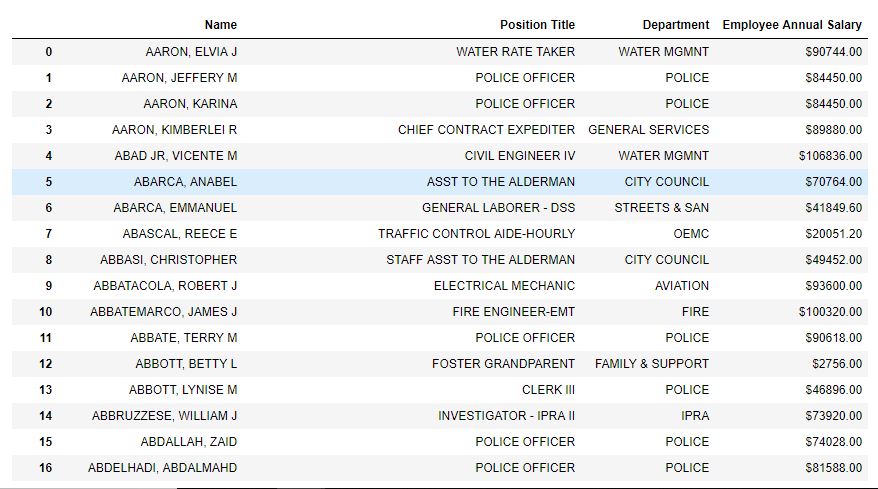Select the TRAFFIC CONTROL AIDE-HOURLY cell
Viewport: 878px width, 489px height.
476,234
